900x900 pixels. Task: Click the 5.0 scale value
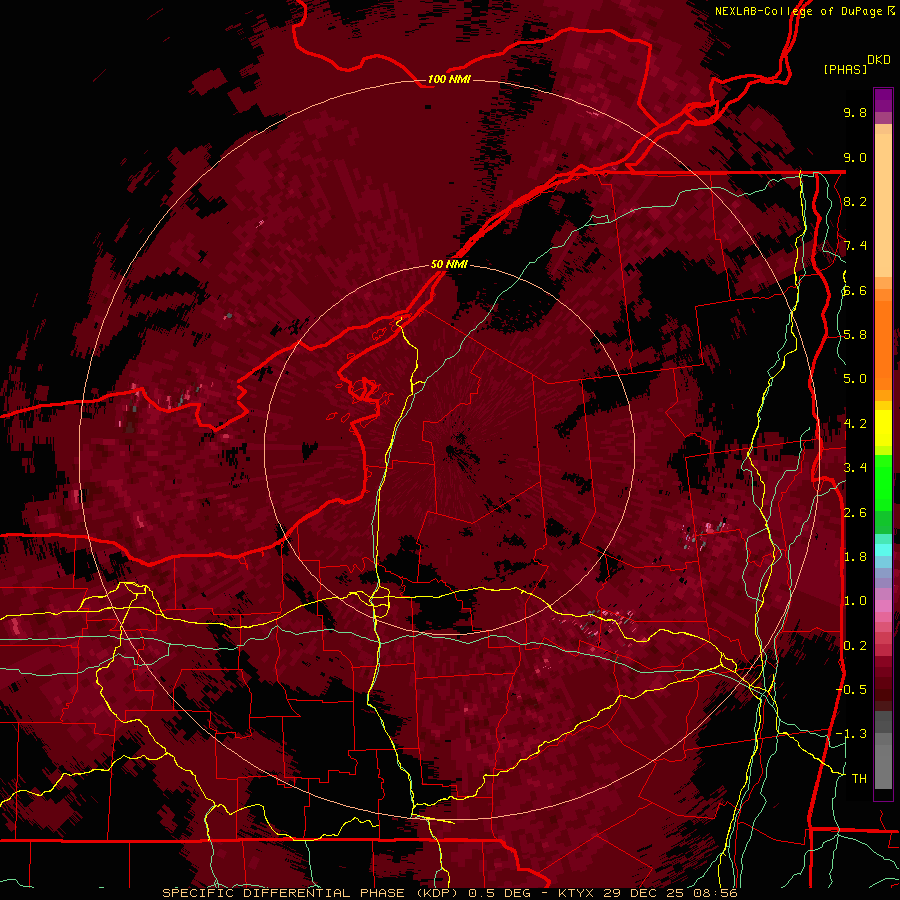tap(855, 379)
